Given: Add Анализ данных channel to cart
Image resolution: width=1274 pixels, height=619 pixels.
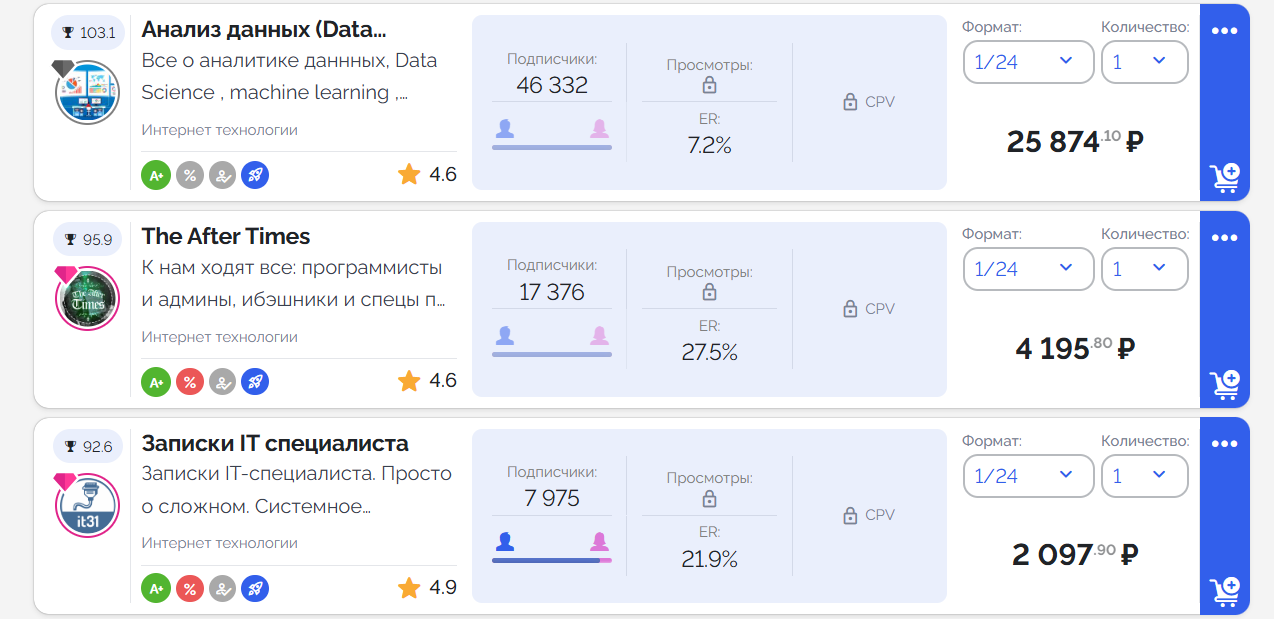Looking at the screenshot, I should click(1225, 178).
